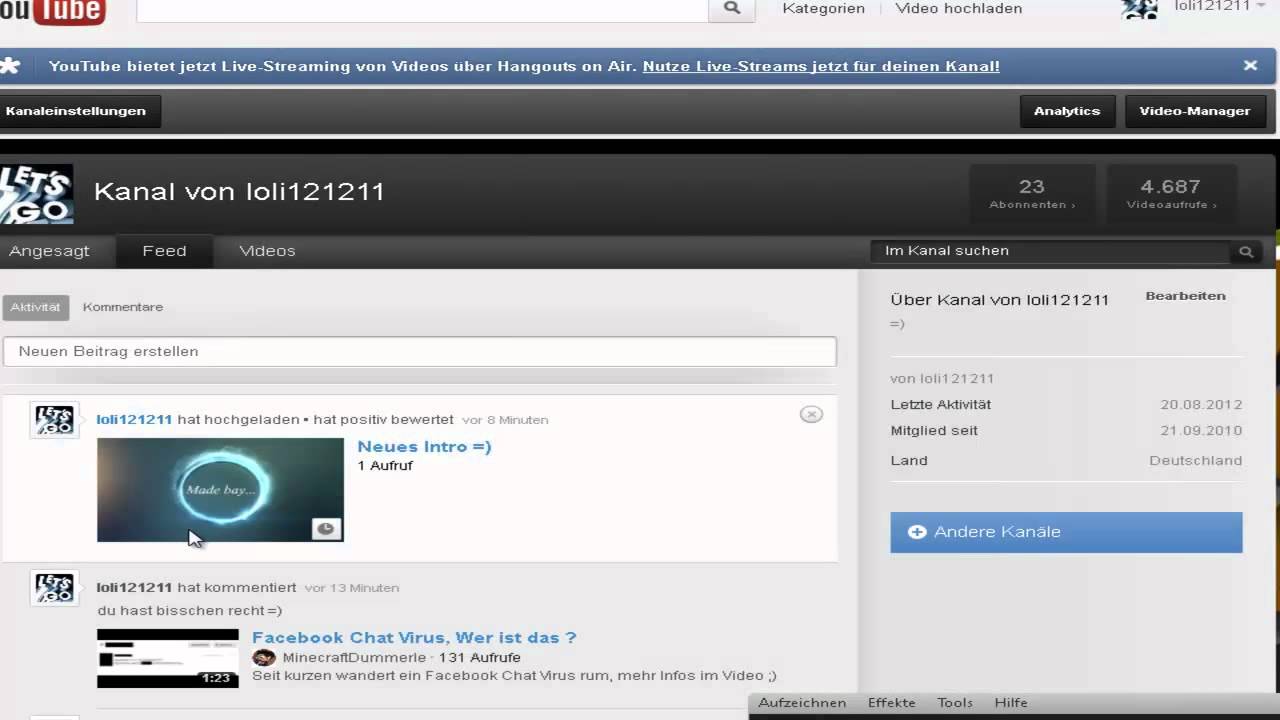The width and height of the screenshot is (1280, 720).
Task: Open Analytics
Action: pos(1067,111)
